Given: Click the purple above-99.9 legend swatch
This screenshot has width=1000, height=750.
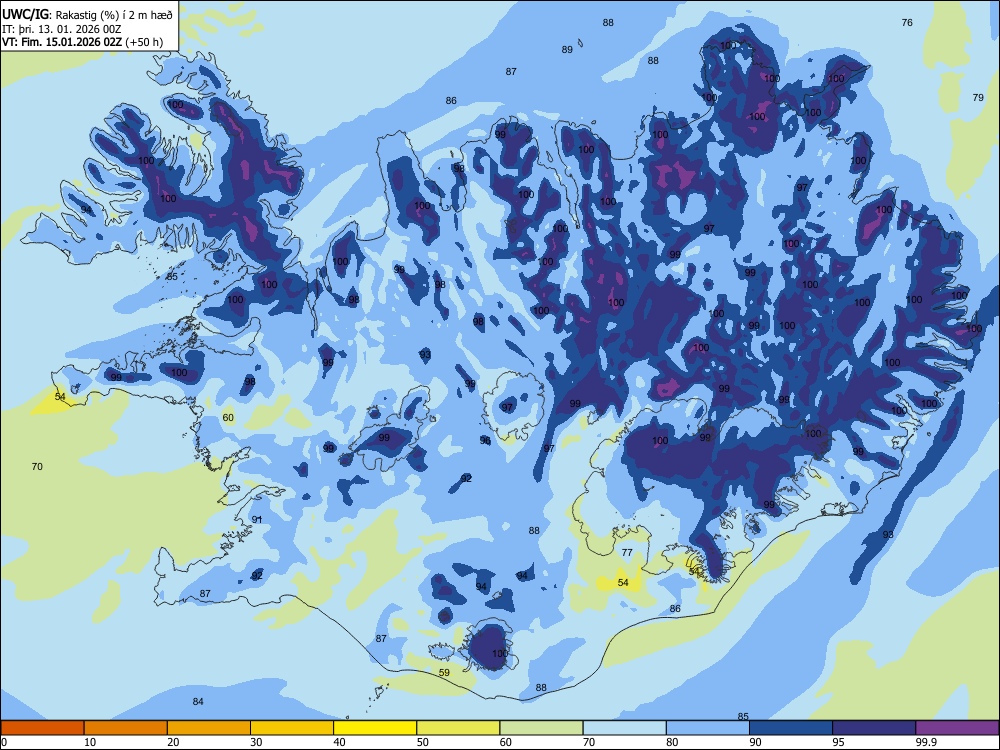Looking at the screenshot, I should (957, 728).
